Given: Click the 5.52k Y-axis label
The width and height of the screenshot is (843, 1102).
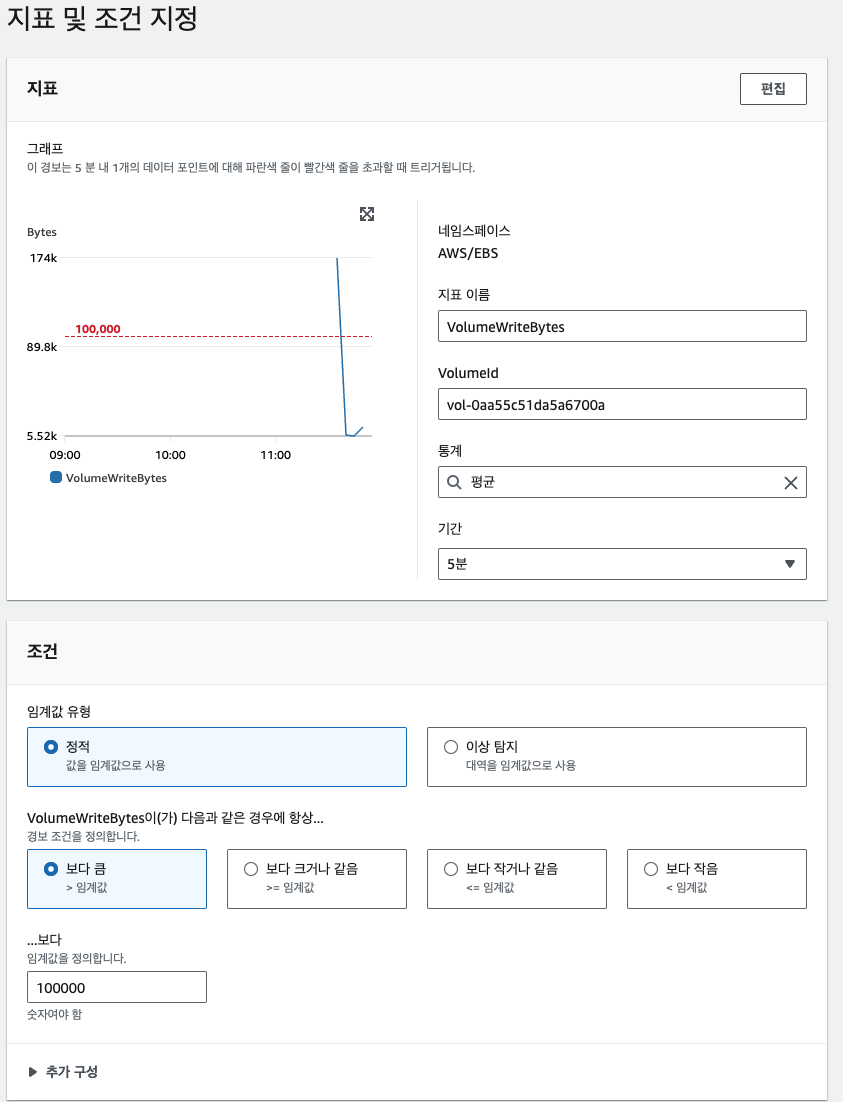Looking at the screenshot, I should pyautogui.click(x=42, y=436).
